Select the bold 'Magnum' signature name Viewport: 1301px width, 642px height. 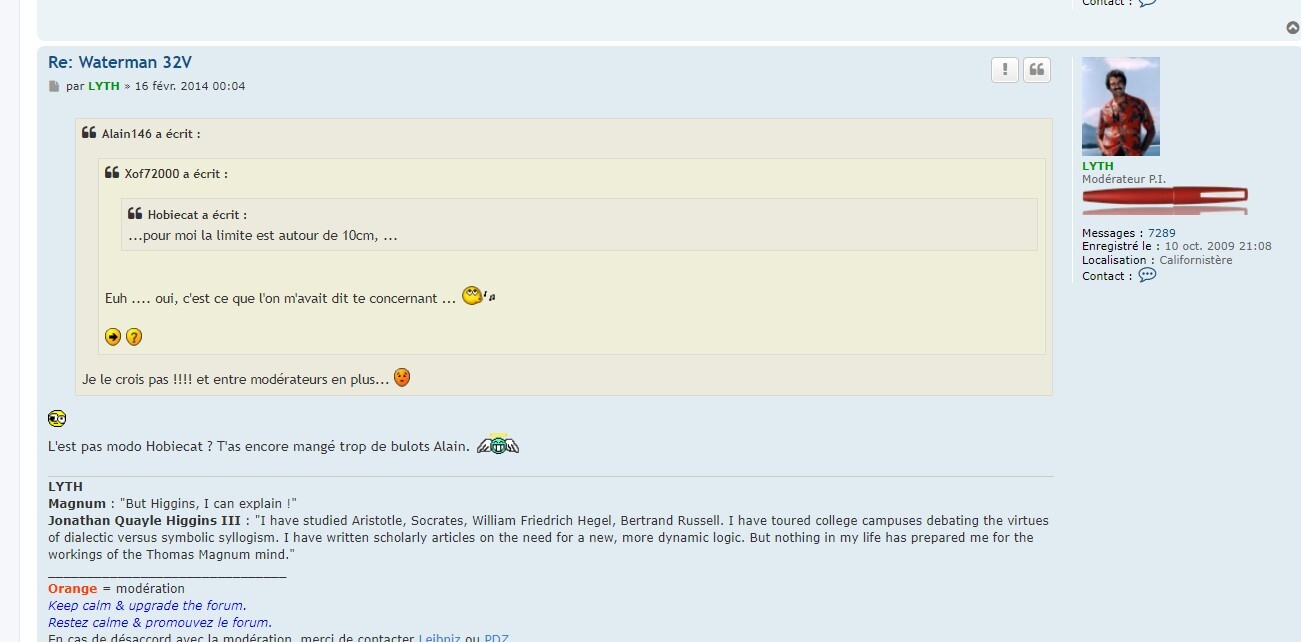(x=77, y=503)
